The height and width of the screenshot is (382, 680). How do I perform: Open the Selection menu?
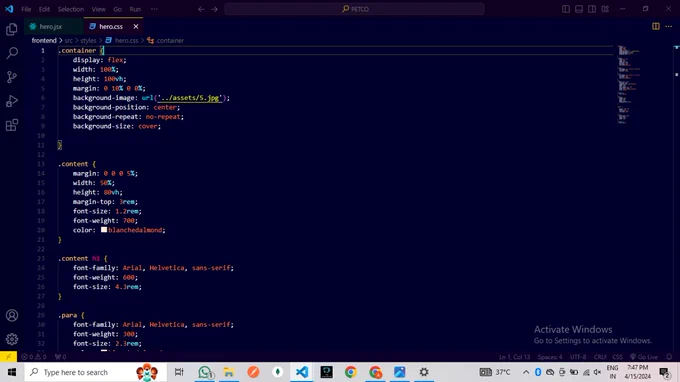click(x=71, y=9)
